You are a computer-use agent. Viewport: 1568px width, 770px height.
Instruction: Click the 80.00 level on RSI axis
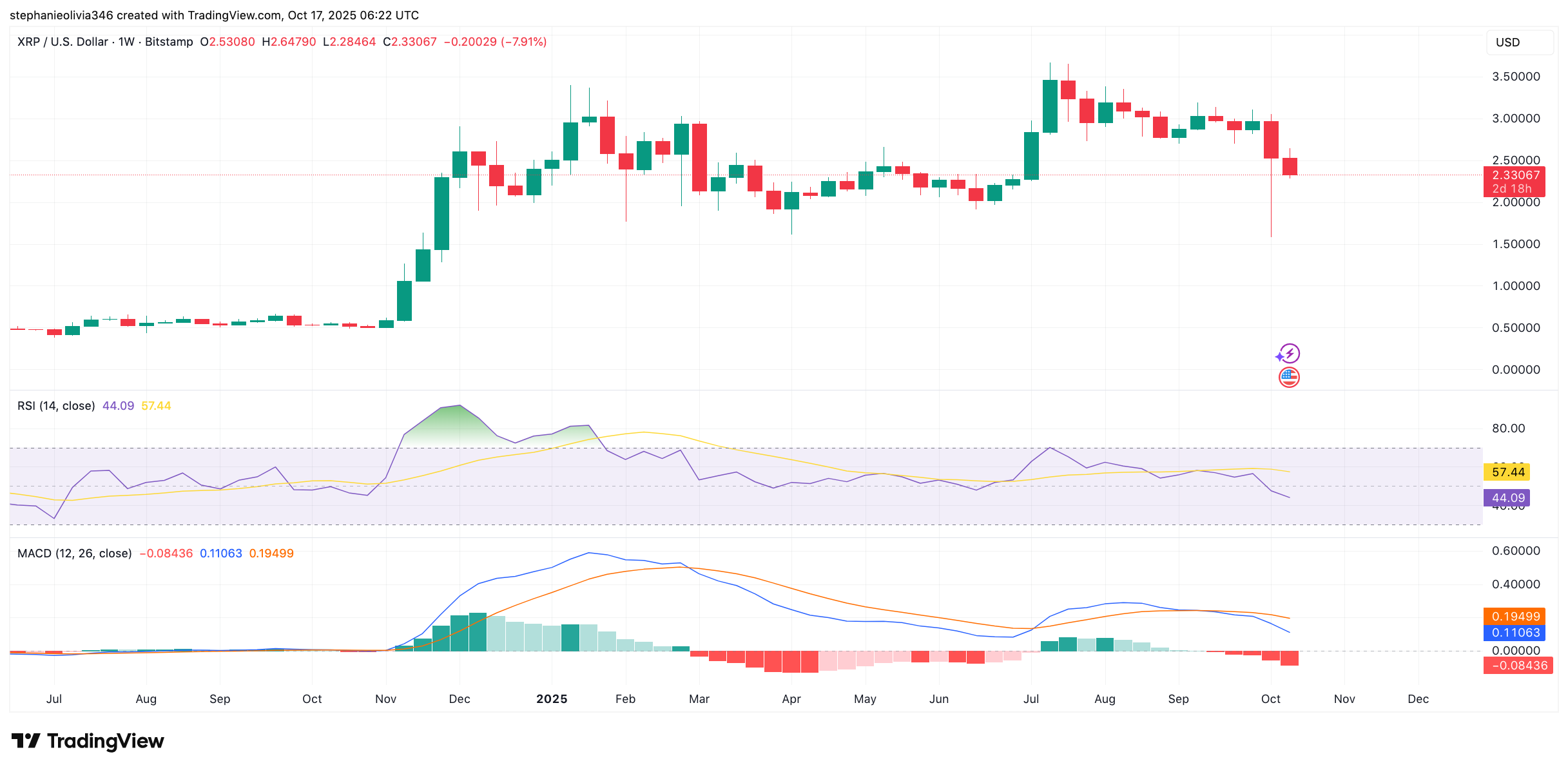pyautogui.click(x=1508, y=428)
